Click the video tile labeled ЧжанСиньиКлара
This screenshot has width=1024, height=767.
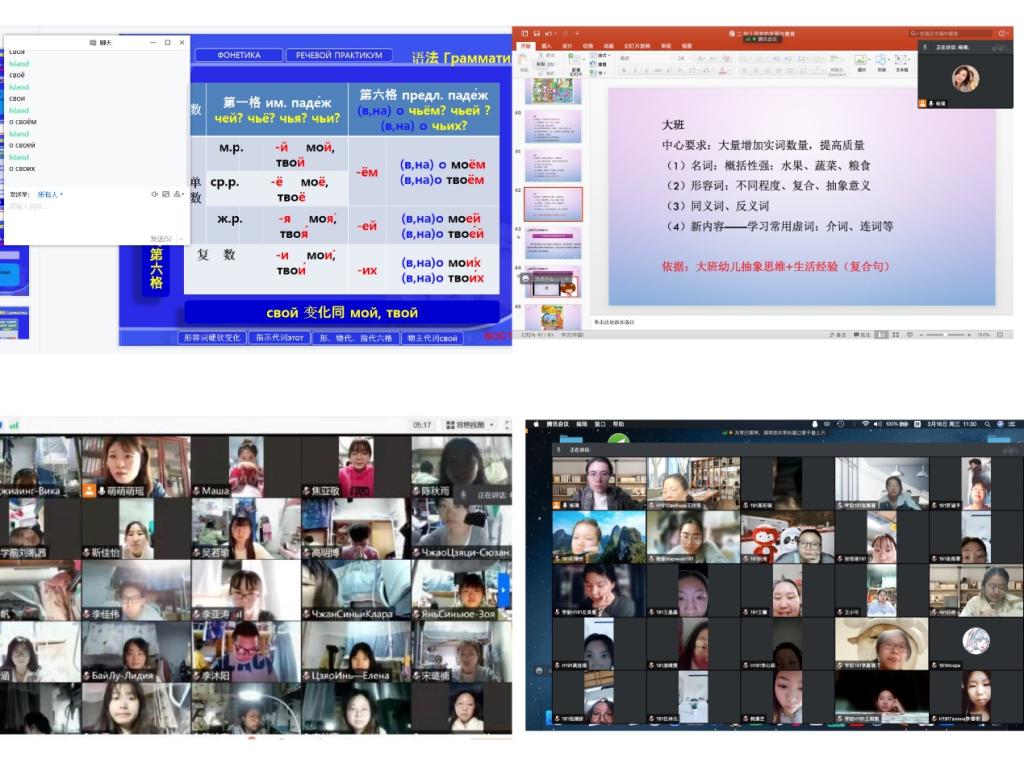356,590
